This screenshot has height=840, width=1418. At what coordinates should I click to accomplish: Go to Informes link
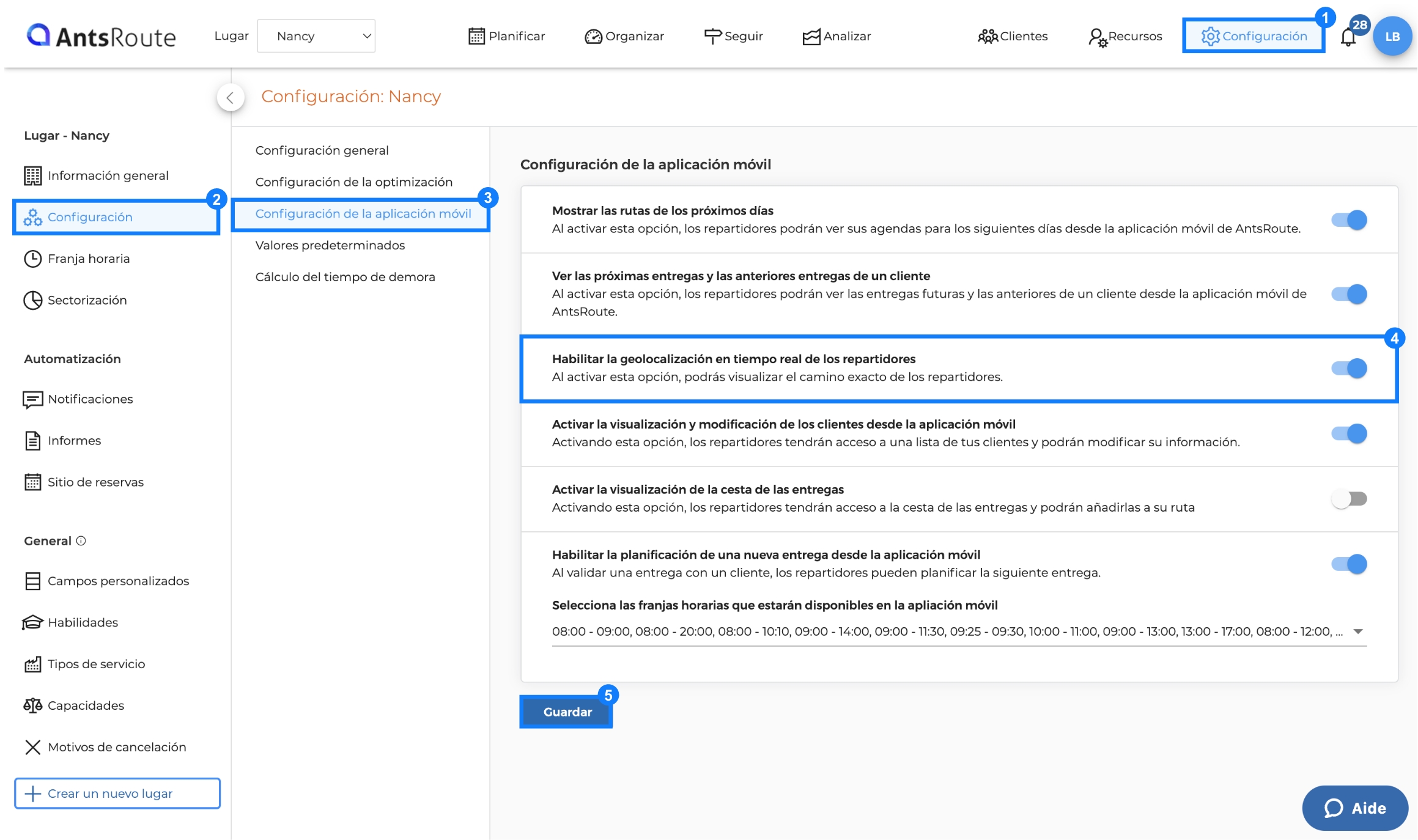click(75, 441)
